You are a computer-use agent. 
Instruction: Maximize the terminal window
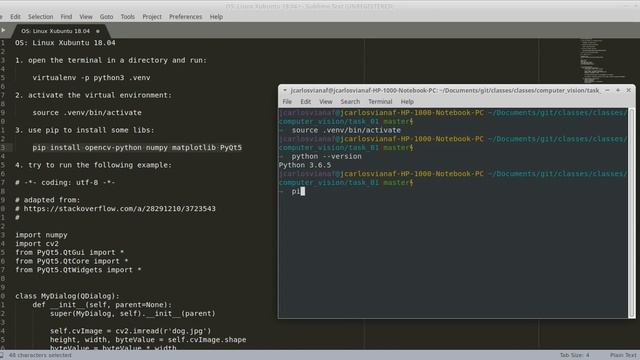(x=618, y=90)
